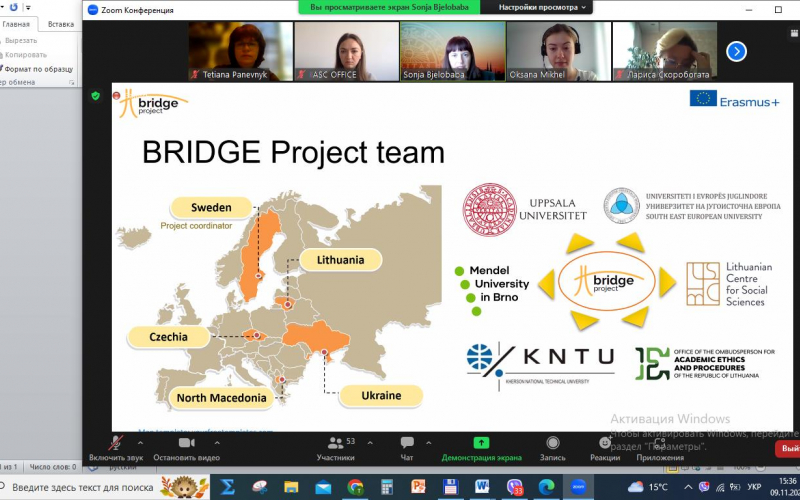Open the Приложения apps panel
This screenshot has height=500, width=800.
click(660, 448)
